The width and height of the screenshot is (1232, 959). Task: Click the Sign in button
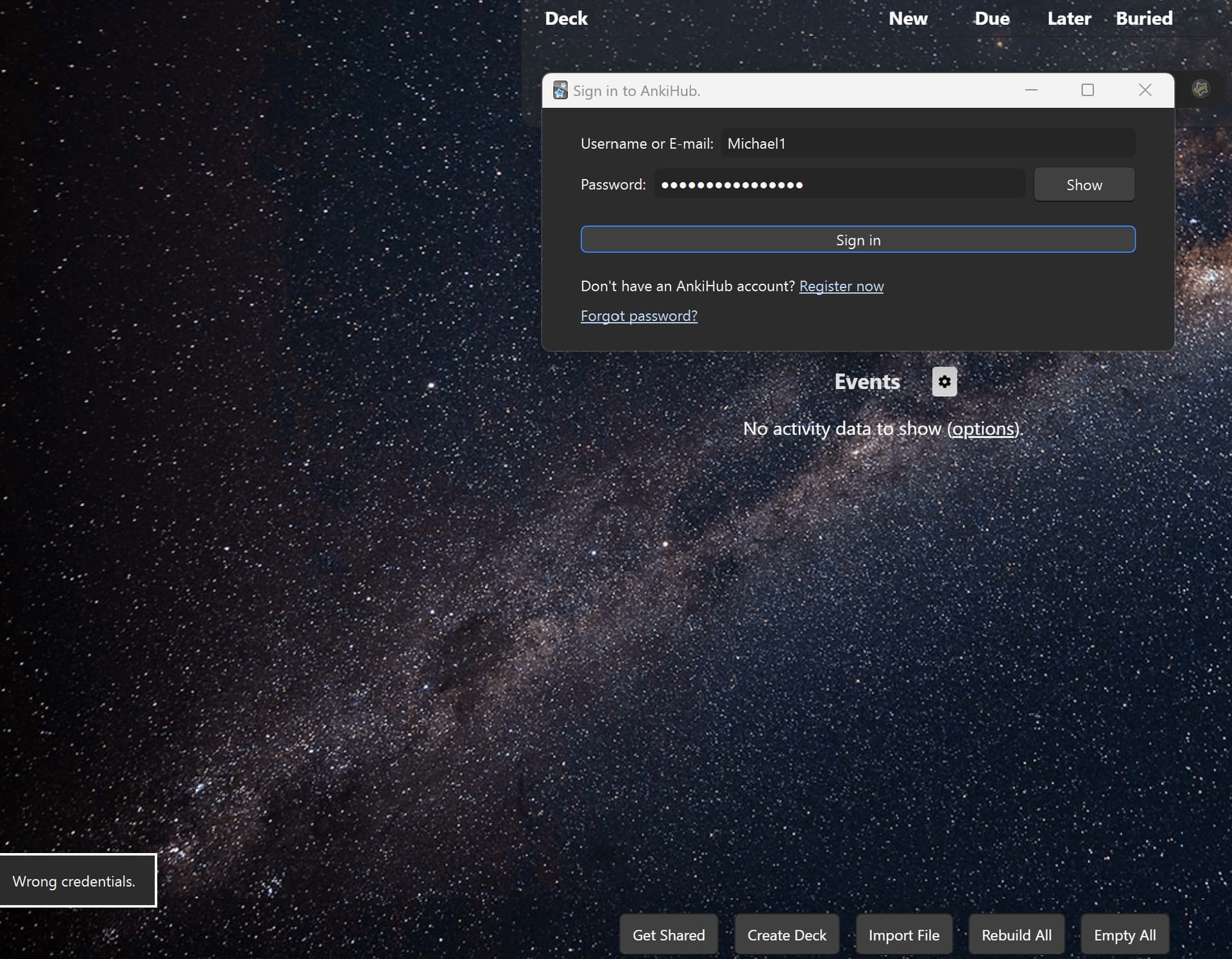[858, 239]
